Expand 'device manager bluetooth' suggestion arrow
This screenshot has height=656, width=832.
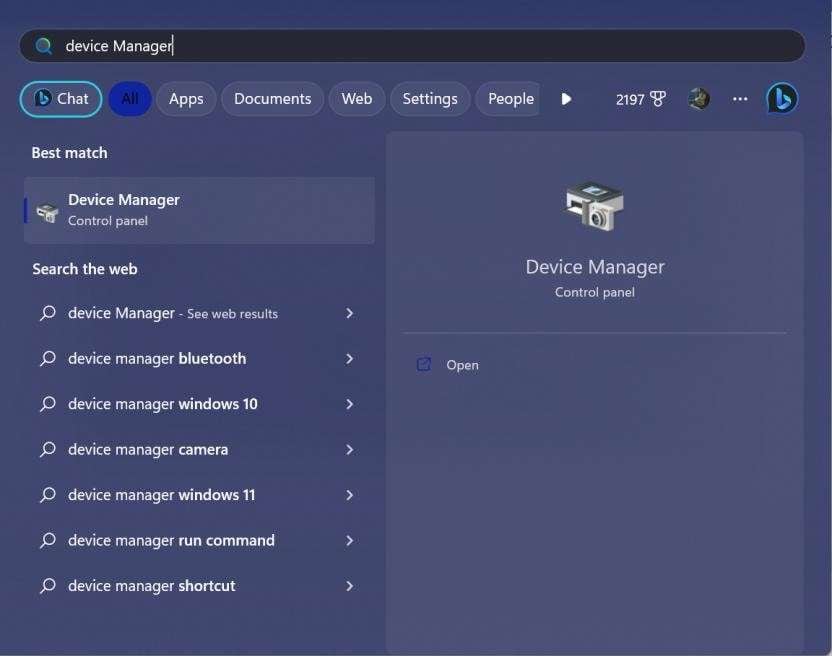coord(349,359)
